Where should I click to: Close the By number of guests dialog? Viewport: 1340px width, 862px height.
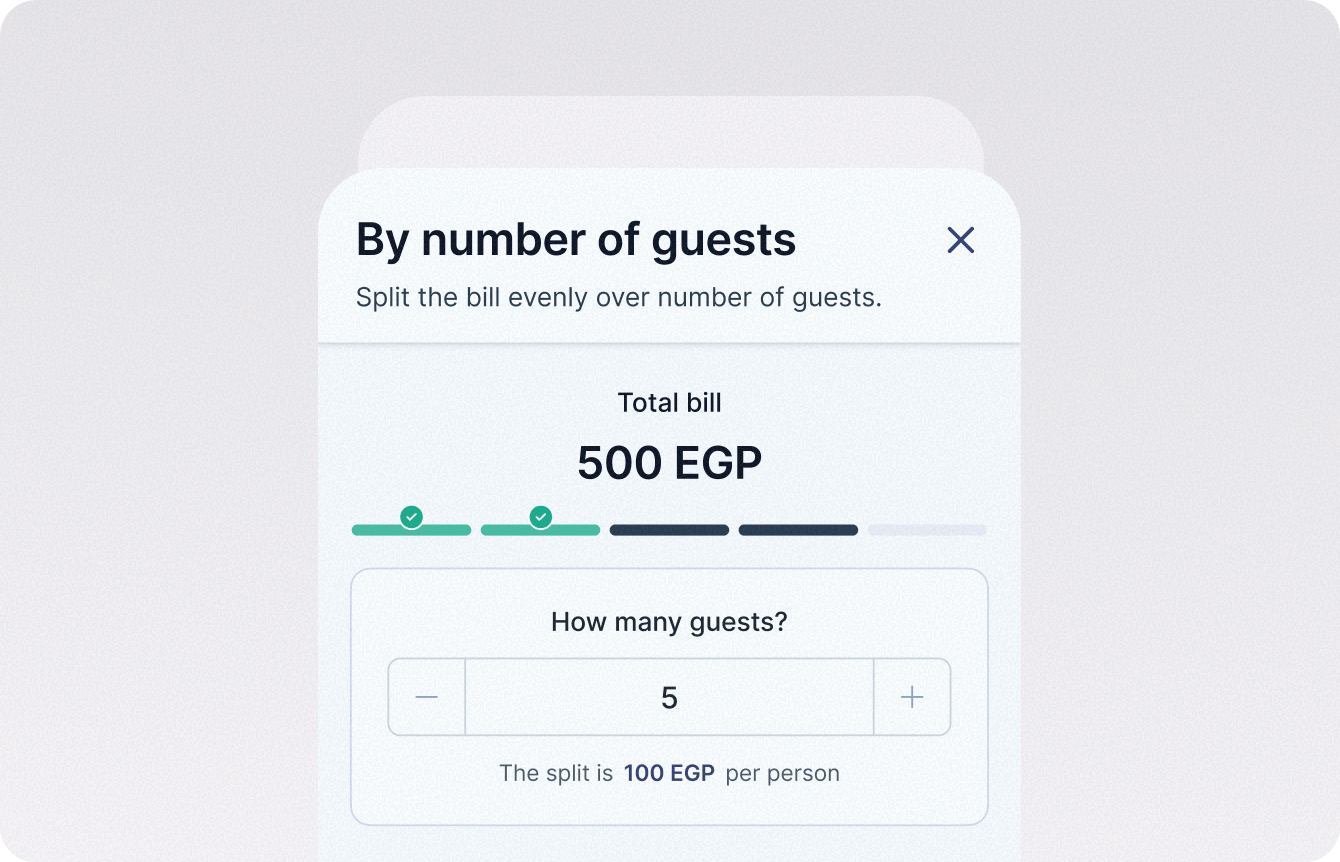click(960, 240)
